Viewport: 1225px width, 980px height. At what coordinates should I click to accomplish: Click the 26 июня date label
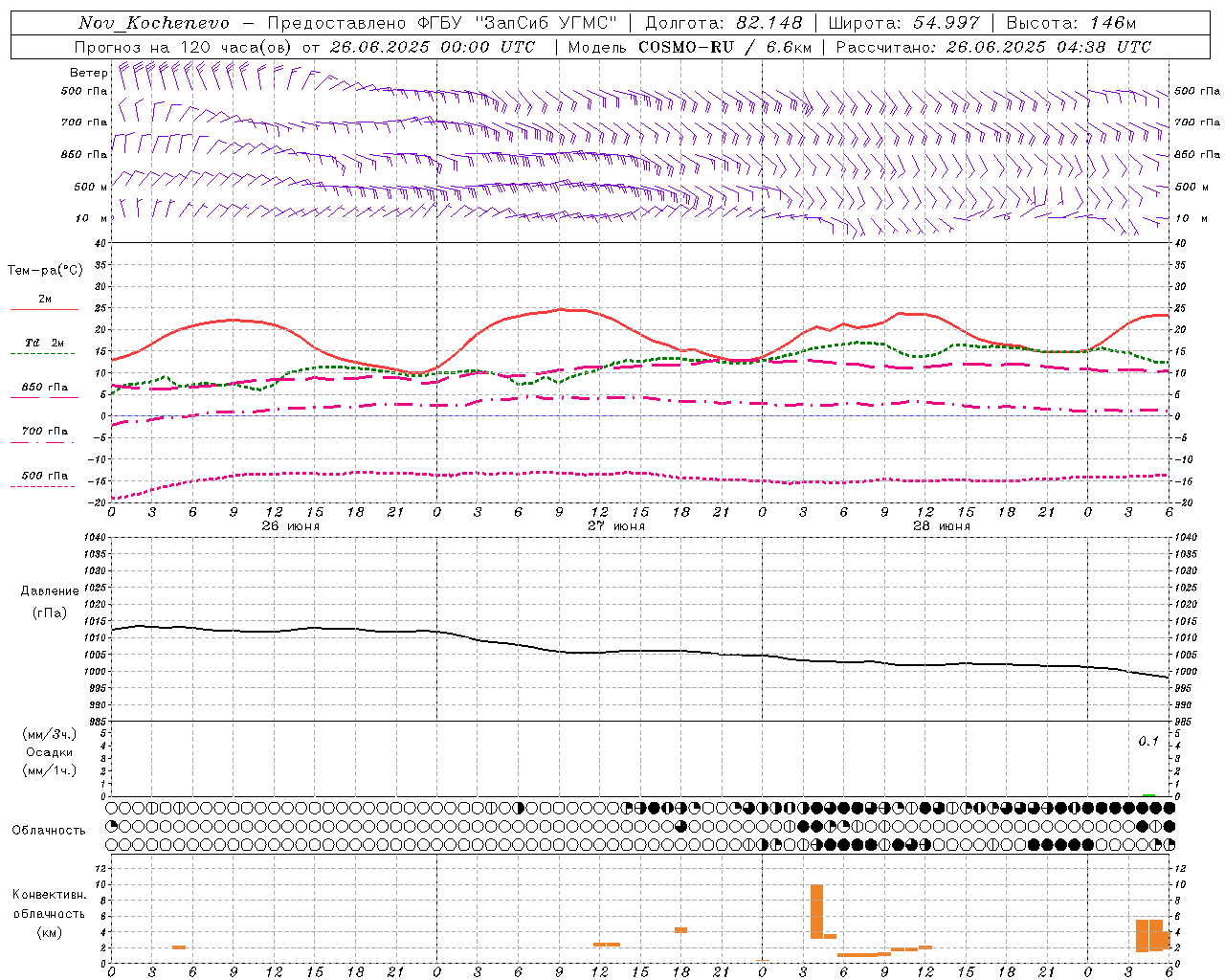tap(291, 526)
